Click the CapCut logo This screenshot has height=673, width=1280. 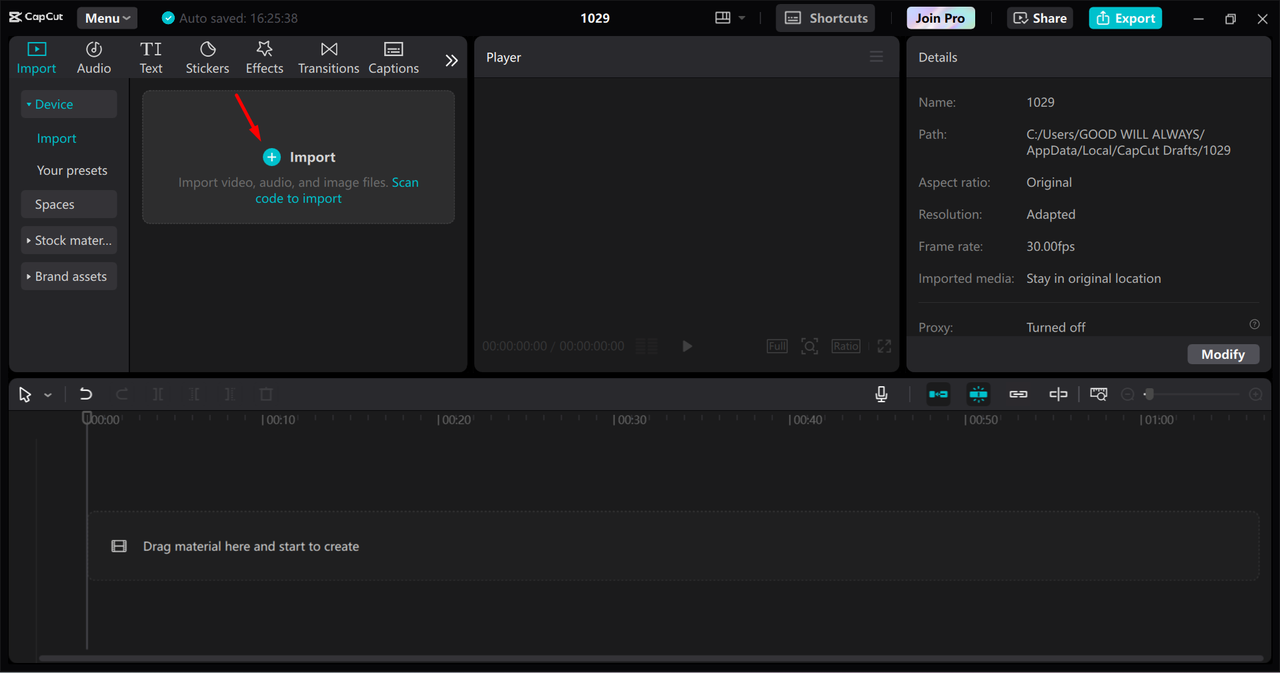(37, 18)
